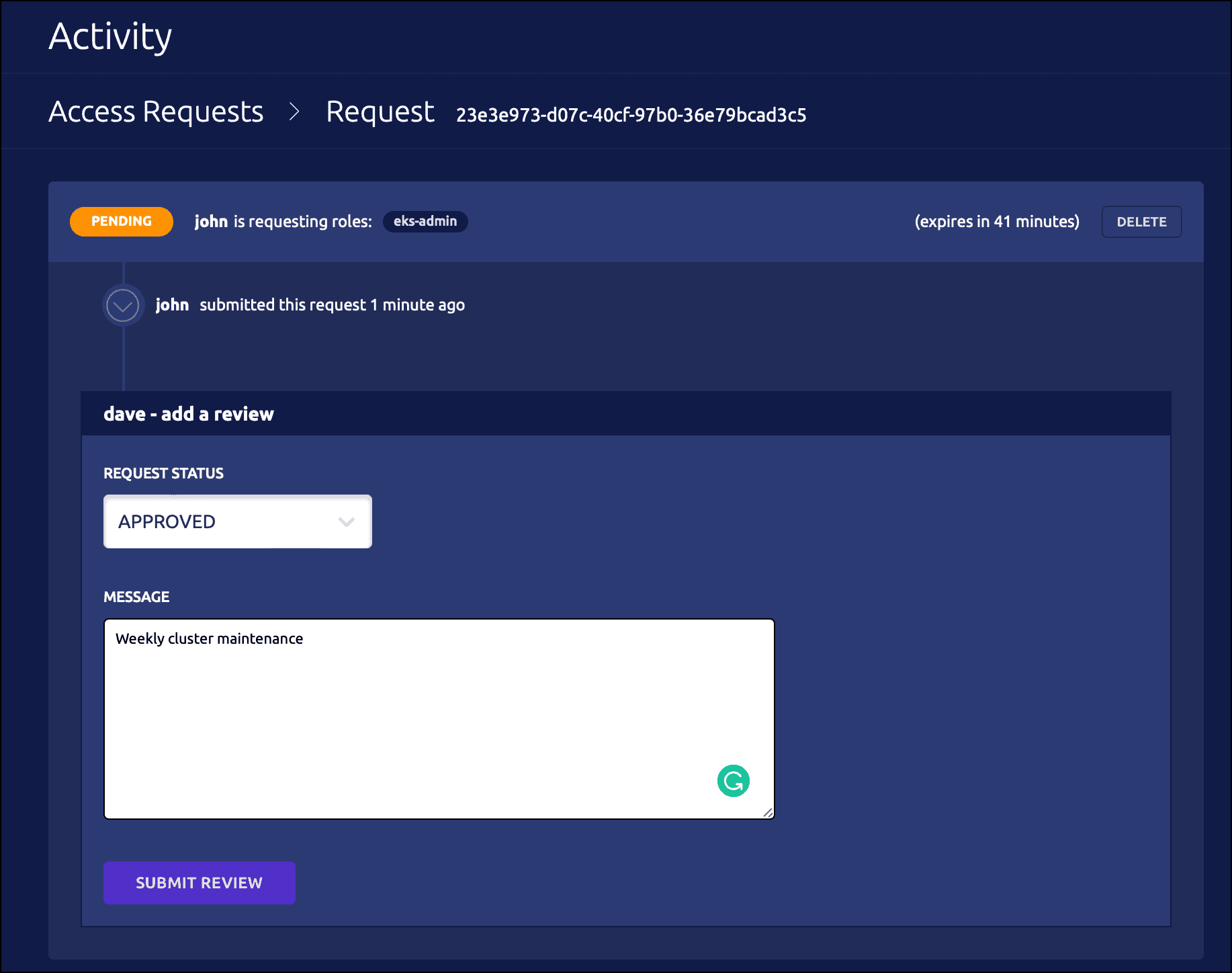Go back to Access Requests

click(x=156, y=112)
